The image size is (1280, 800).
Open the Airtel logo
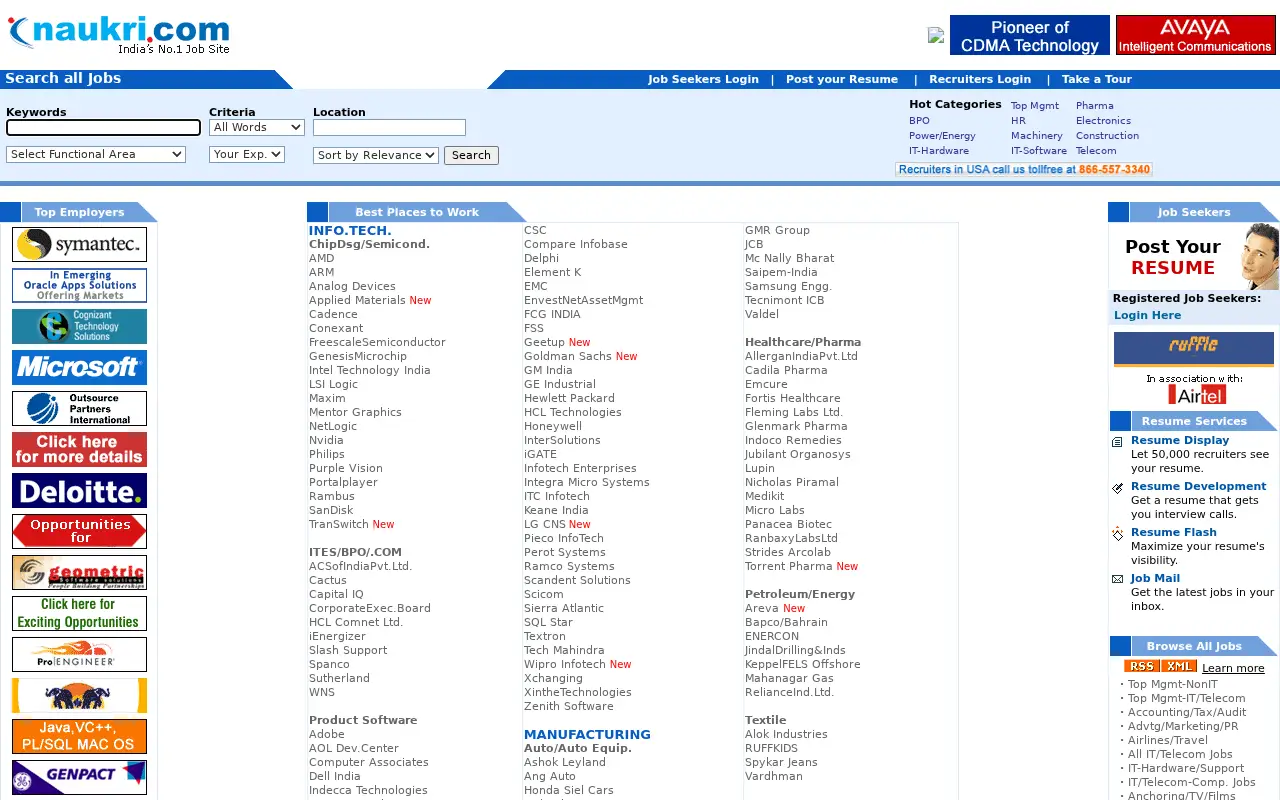click(x=1197, y=394)
